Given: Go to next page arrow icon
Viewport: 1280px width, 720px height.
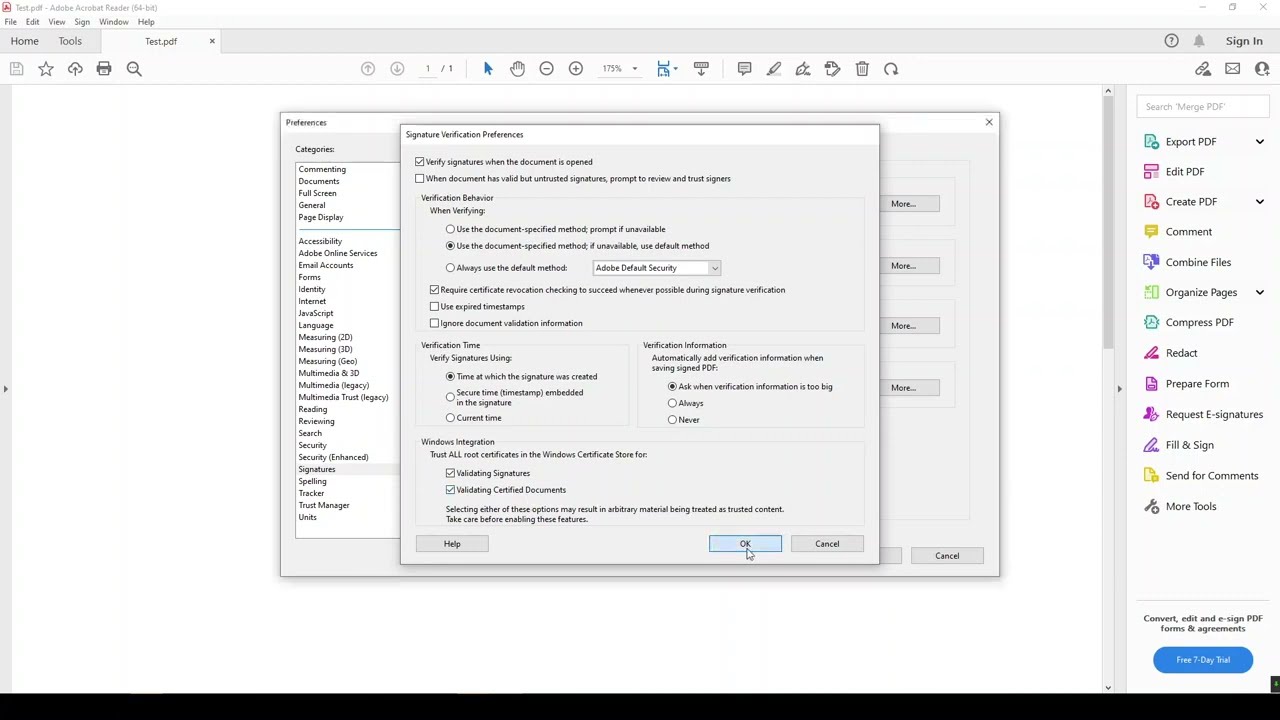Looking at the screenshot, I should tap(397, 69).
